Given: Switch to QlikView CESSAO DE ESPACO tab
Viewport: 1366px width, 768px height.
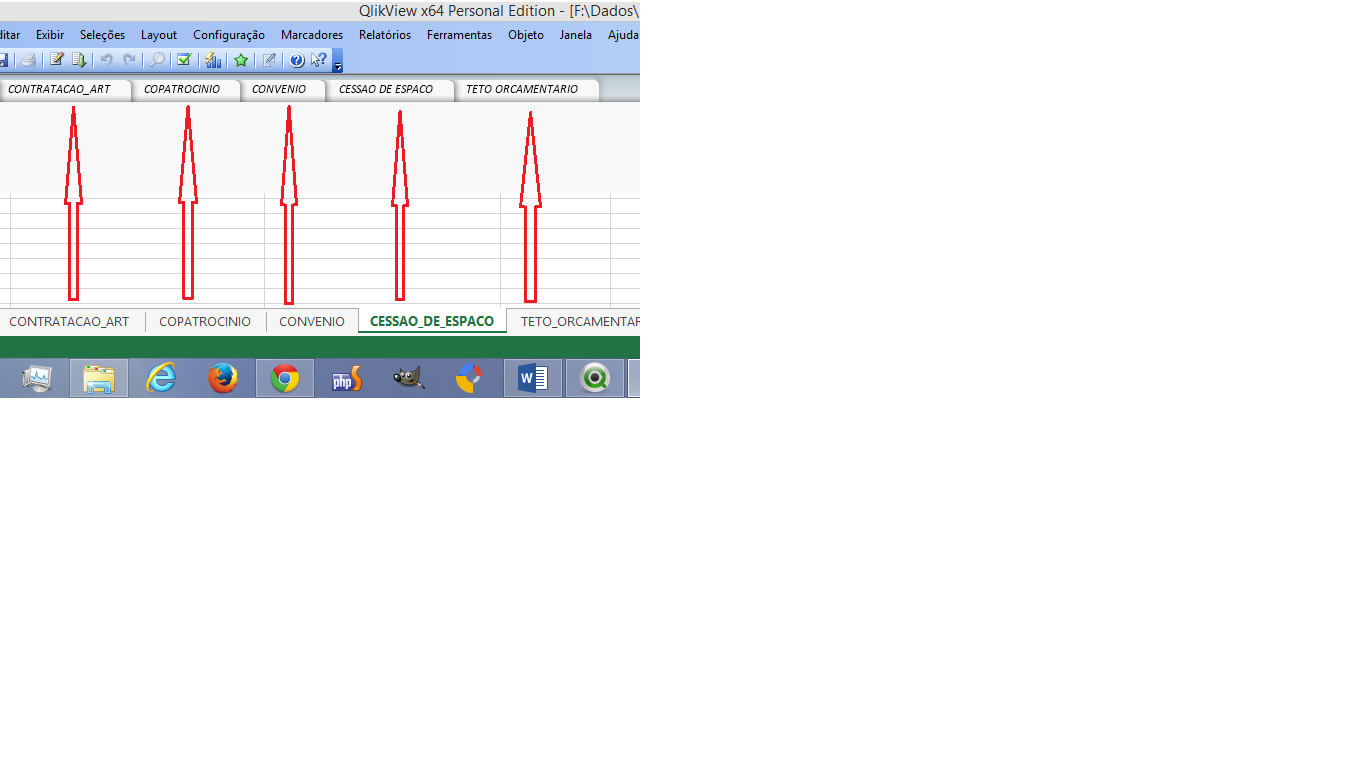Looking at the screenshot, I should (x=390, y=90).
